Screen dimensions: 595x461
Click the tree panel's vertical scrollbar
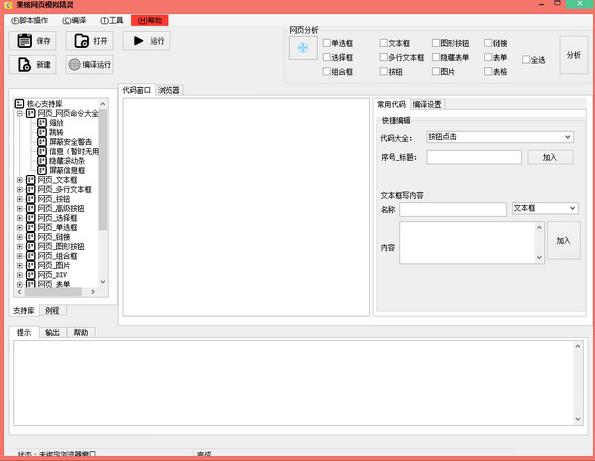point(103,193)
